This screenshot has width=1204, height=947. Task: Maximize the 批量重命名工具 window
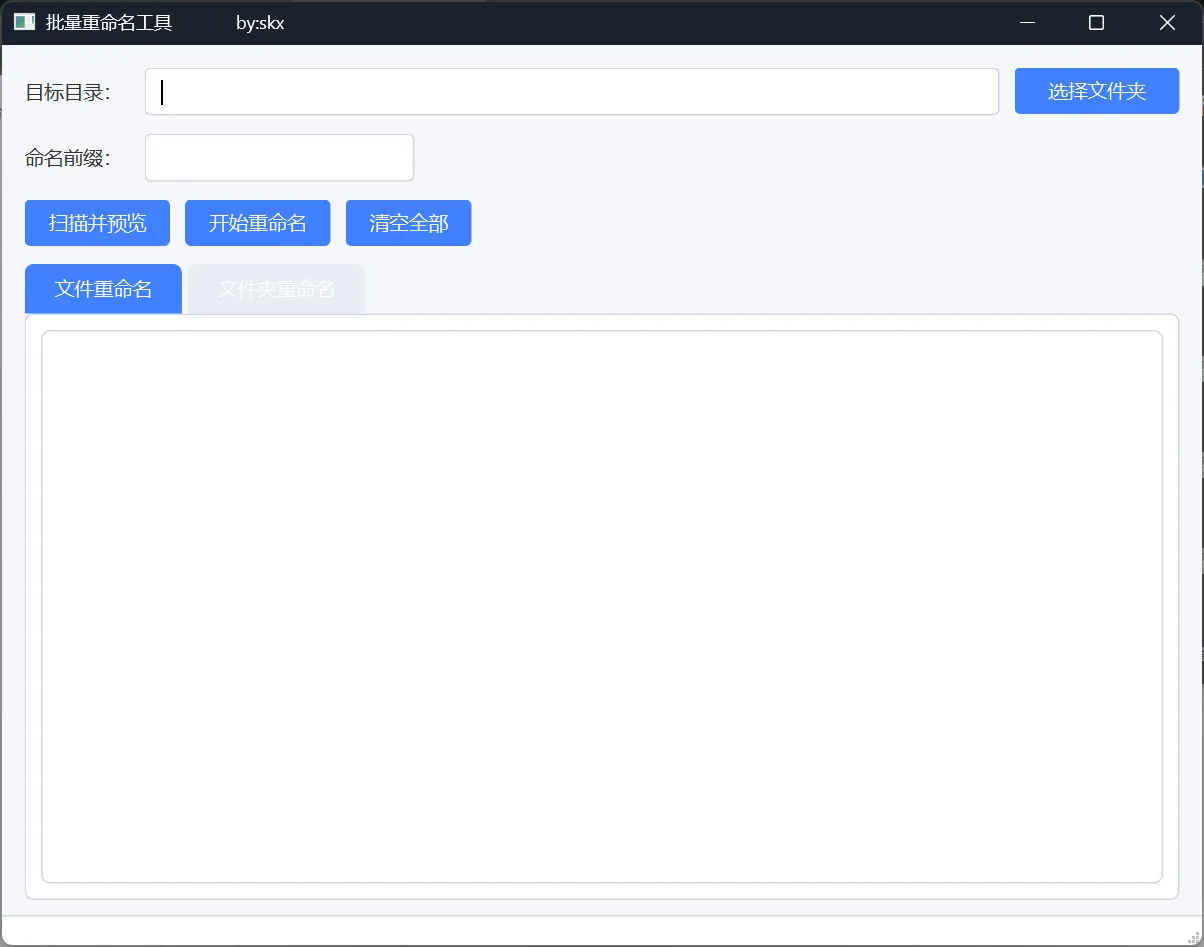point(1096,22)
